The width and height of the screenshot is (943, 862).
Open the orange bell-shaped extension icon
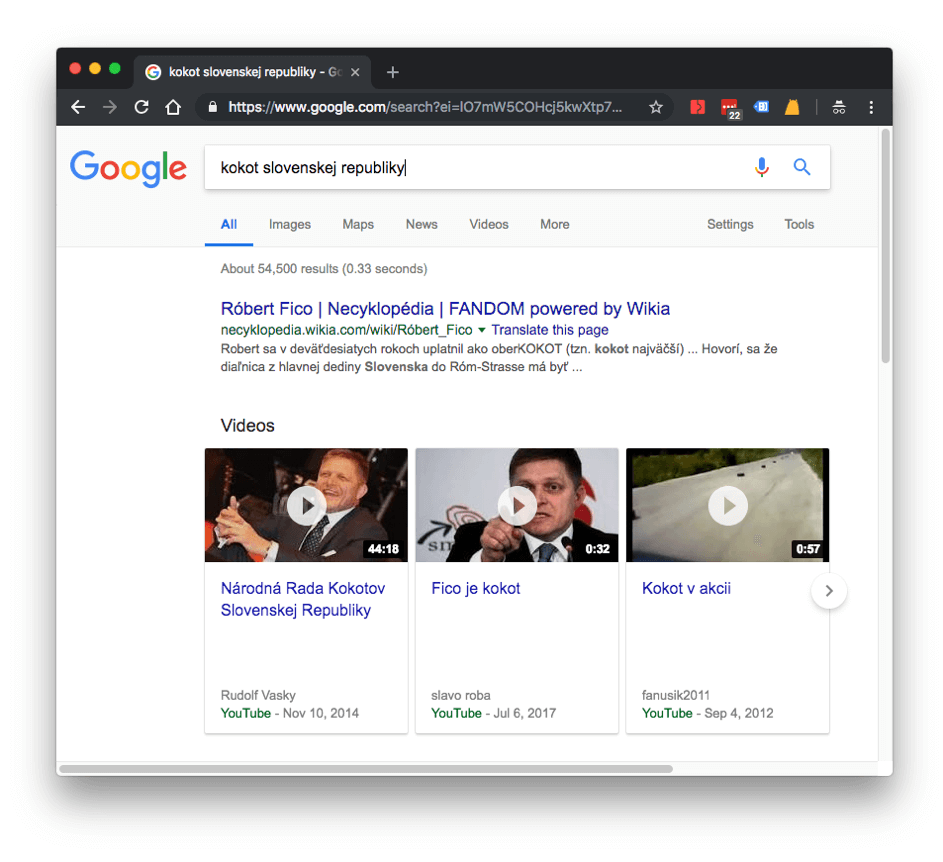792,107
